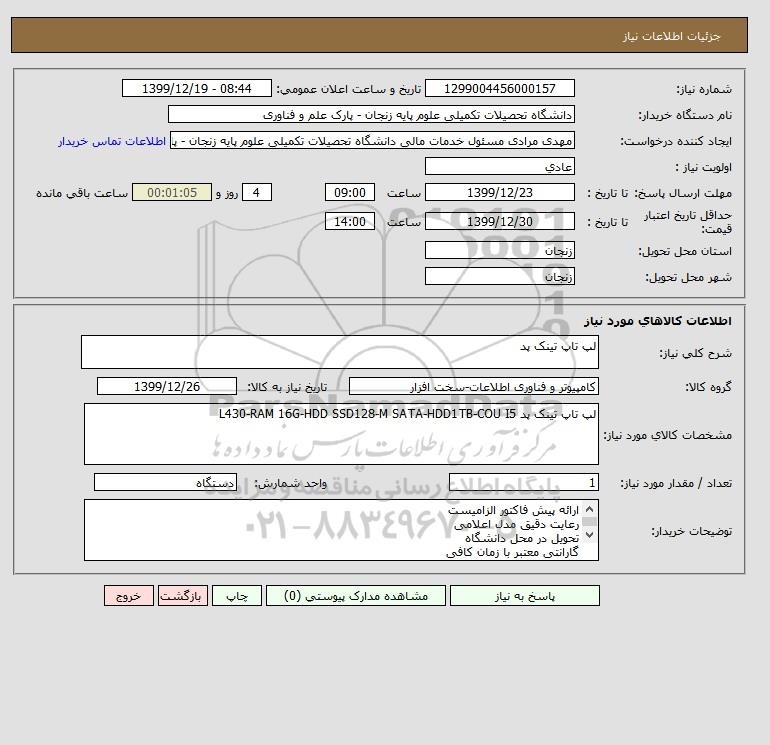The height and width of the screenshot is (745, 770).
Task: Click the response deadline date 1399/12/23
Action: pyautogui.click(x=499, y=193)
